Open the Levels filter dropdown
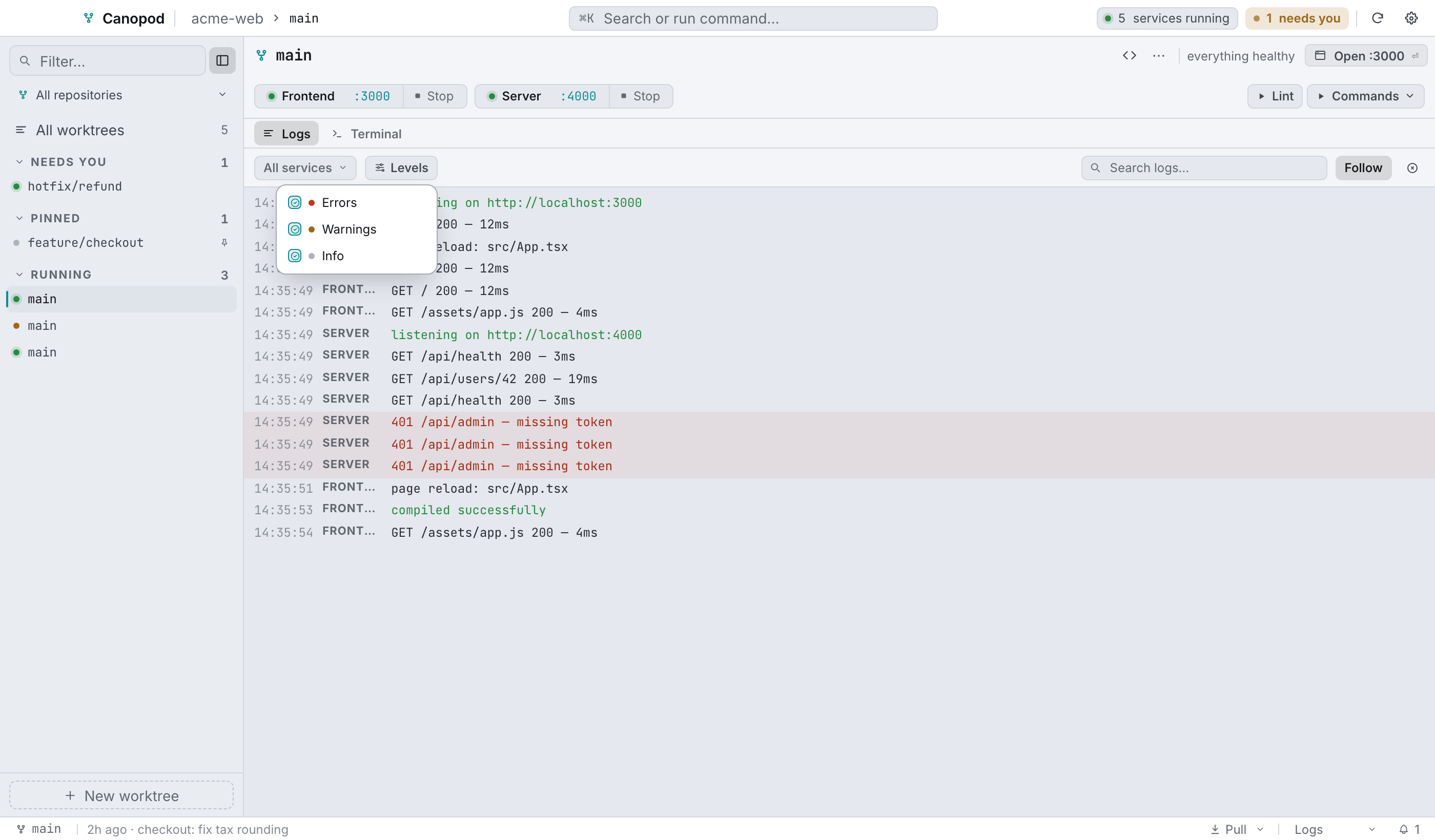Image resolution: width=1435 pixels, height=840 pixels. (x=401, y=168)
